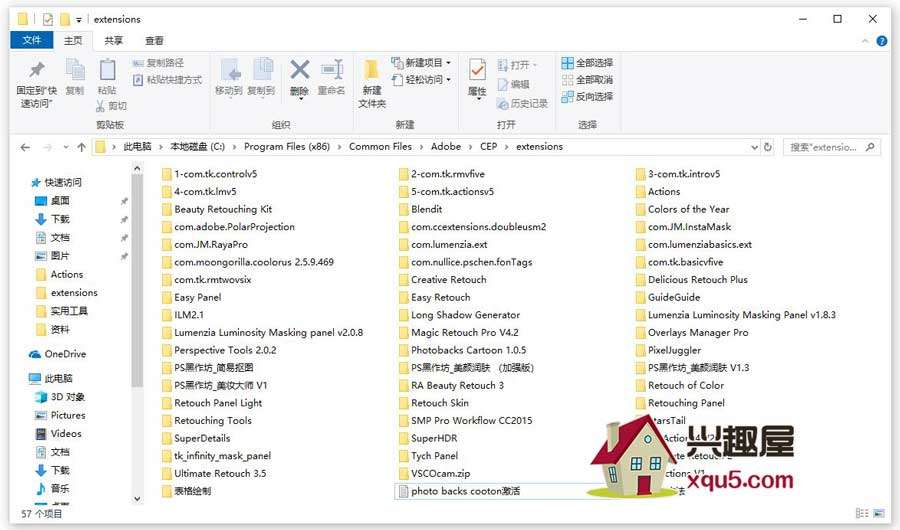The width and height of the screenshot is (900, 530).
Task: Select the GuideGuide folder
Action: coord(668,297)
